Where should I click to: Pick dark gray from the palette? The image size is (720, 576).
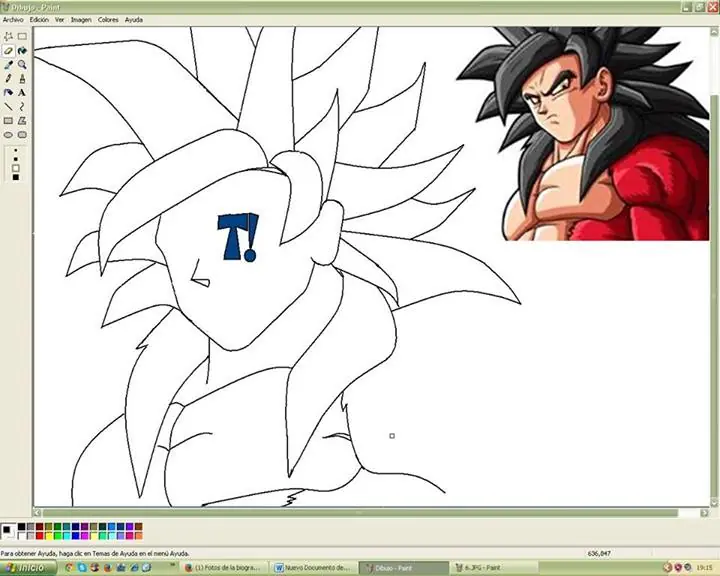click(x=30, y=526)
